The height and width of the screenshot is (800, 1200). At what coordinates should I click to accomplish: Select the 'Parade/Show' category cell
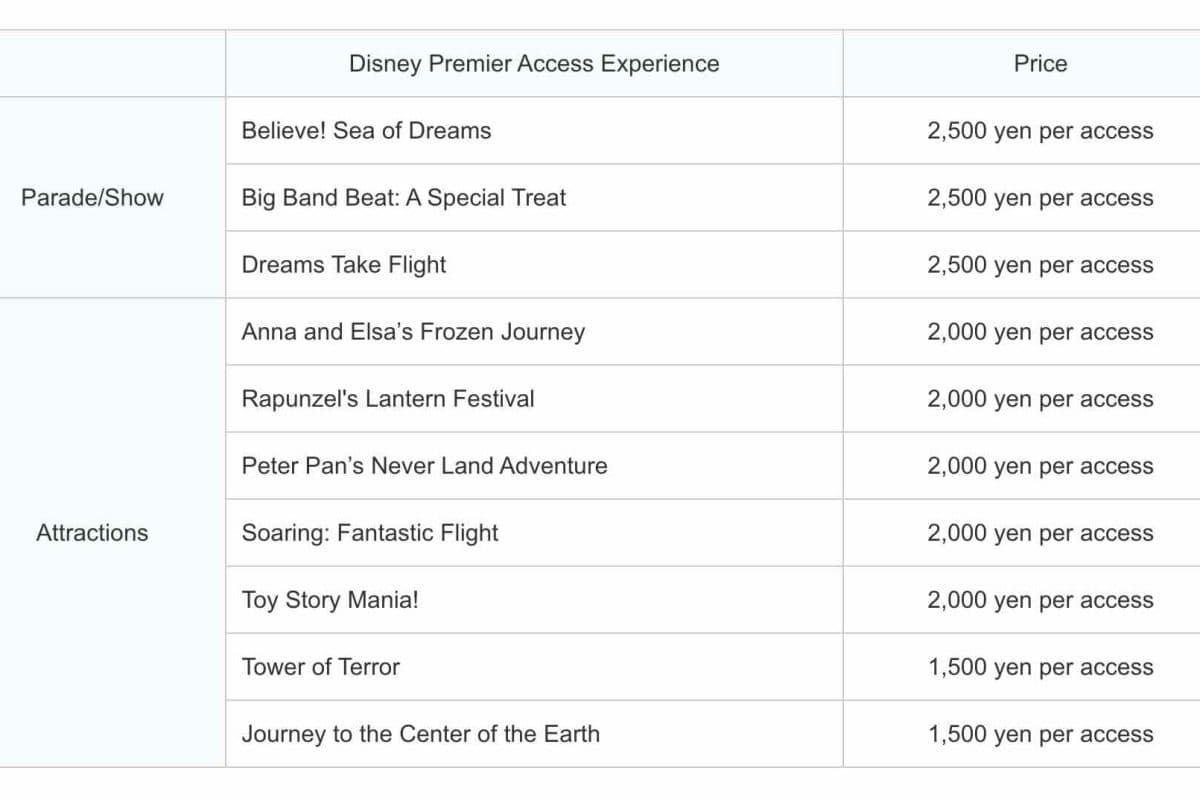92,197
